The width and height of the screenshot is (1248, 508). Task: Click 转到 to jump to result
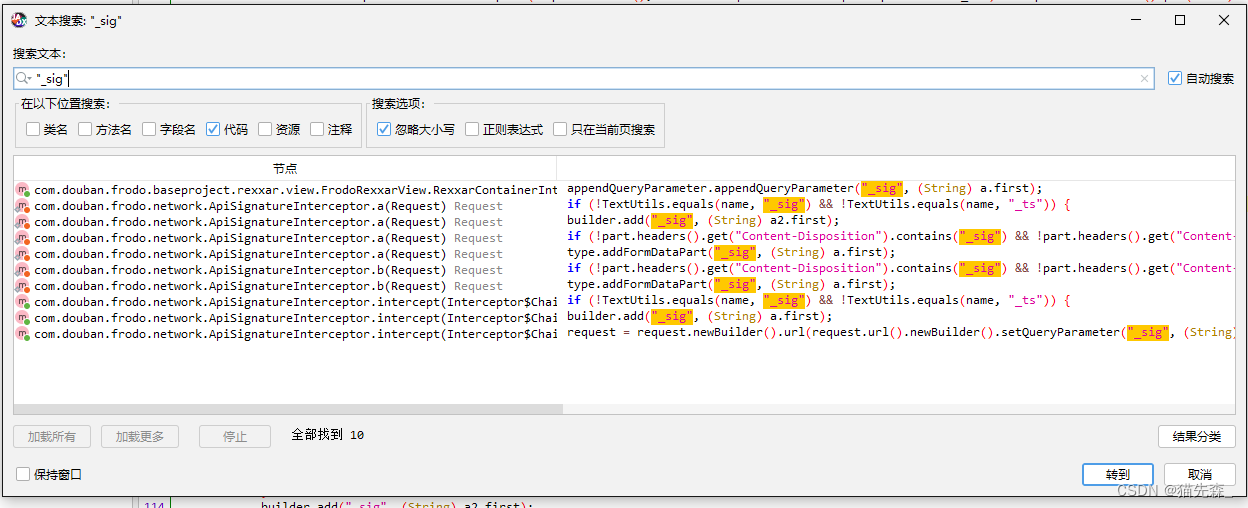pos(1118,475)
